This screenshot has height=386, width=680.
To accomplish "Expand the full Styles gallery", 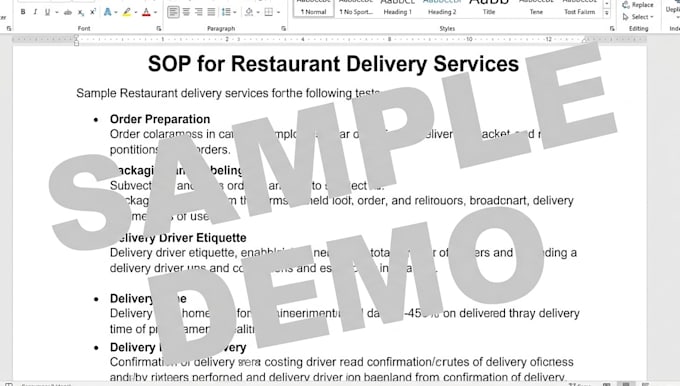I will coord(606,13).
